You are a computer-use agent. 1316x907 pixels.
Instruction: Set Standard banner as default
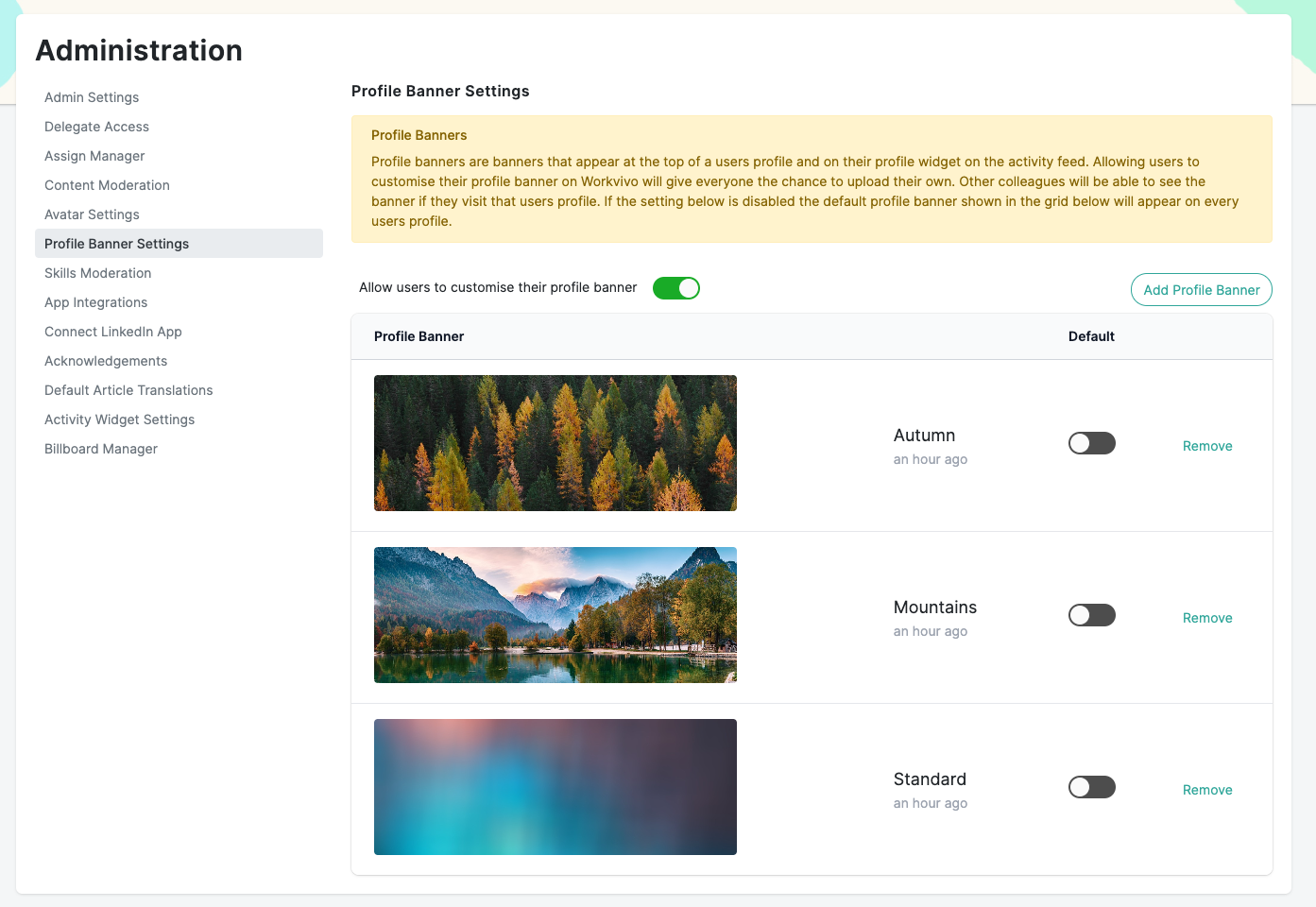[x=1092, y=787]
